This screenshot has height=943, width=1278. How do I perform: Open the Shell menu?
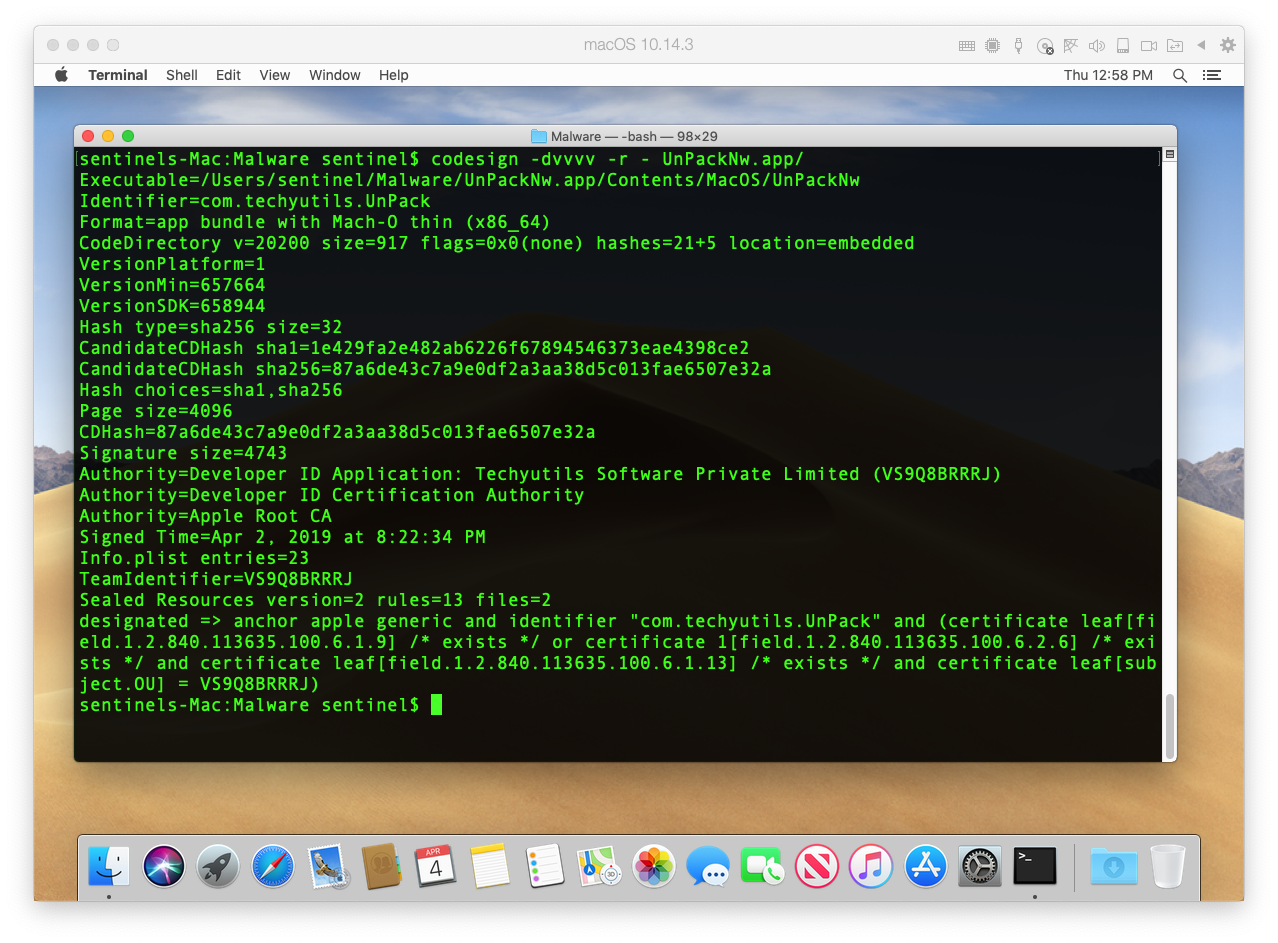(182, 75)
